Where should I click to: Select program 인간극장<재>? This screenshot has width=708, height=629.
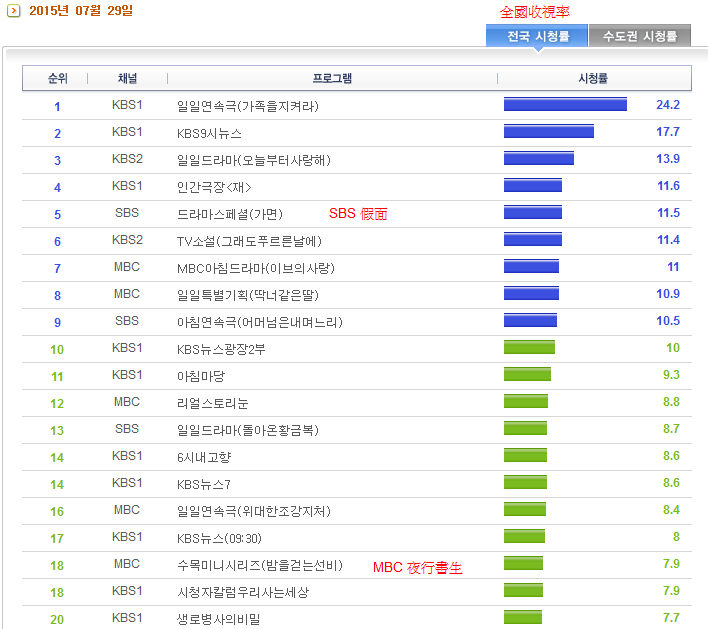click(x=214, y=187)
